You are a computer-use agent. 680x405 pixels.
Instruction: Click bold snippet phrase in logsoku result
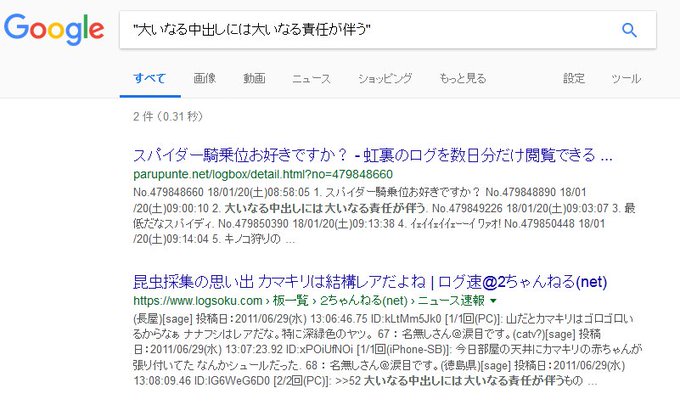tap(464, 381)
